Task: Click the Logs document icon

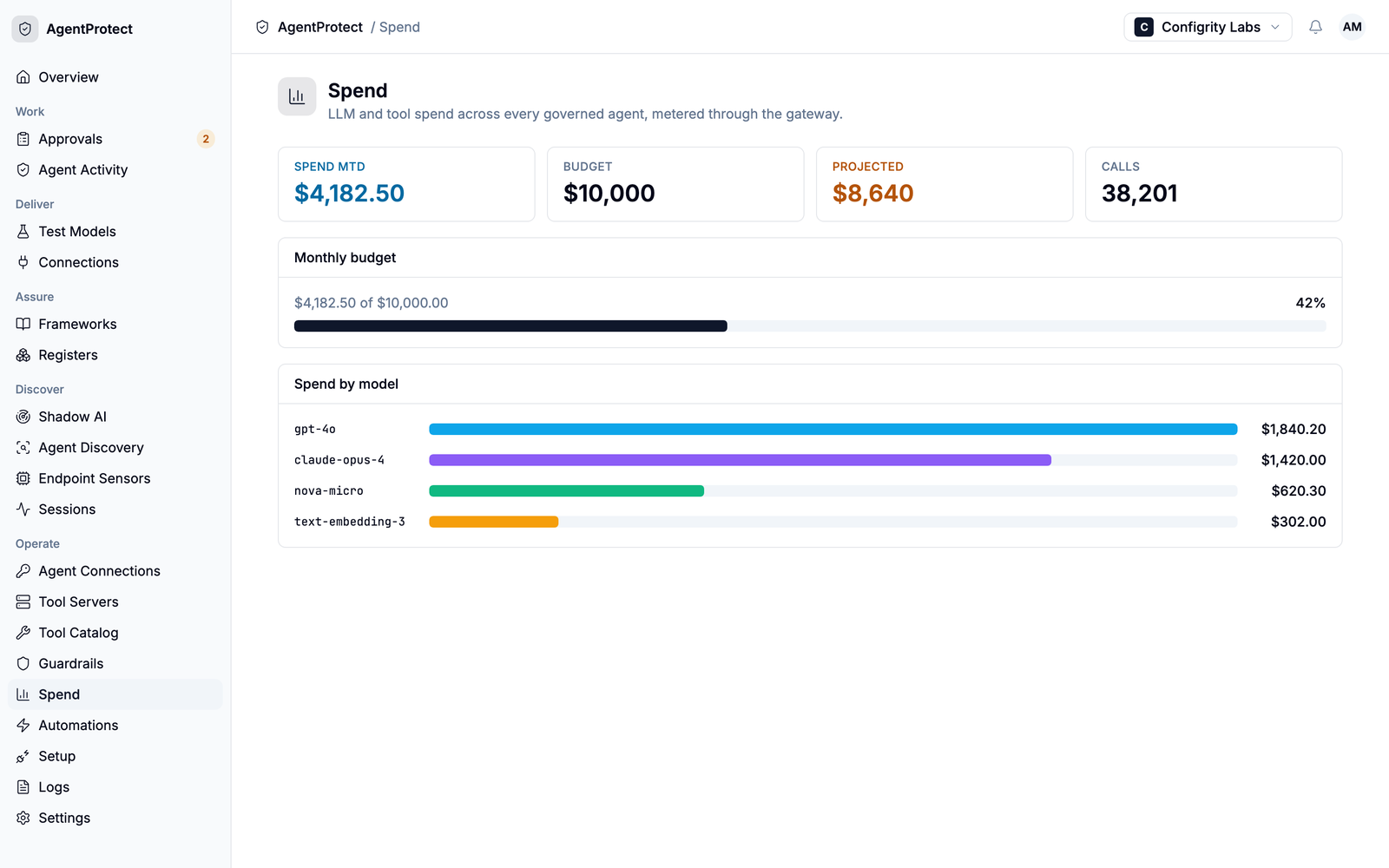Action: tap(23, 787)
